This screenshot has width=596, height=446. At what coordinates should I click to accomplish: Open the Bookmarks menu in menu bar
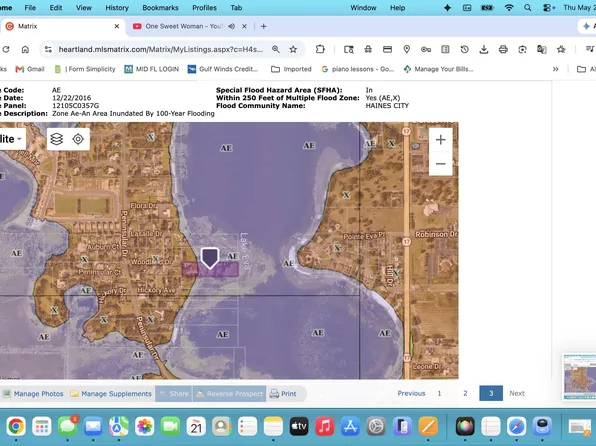click(160, 8)
